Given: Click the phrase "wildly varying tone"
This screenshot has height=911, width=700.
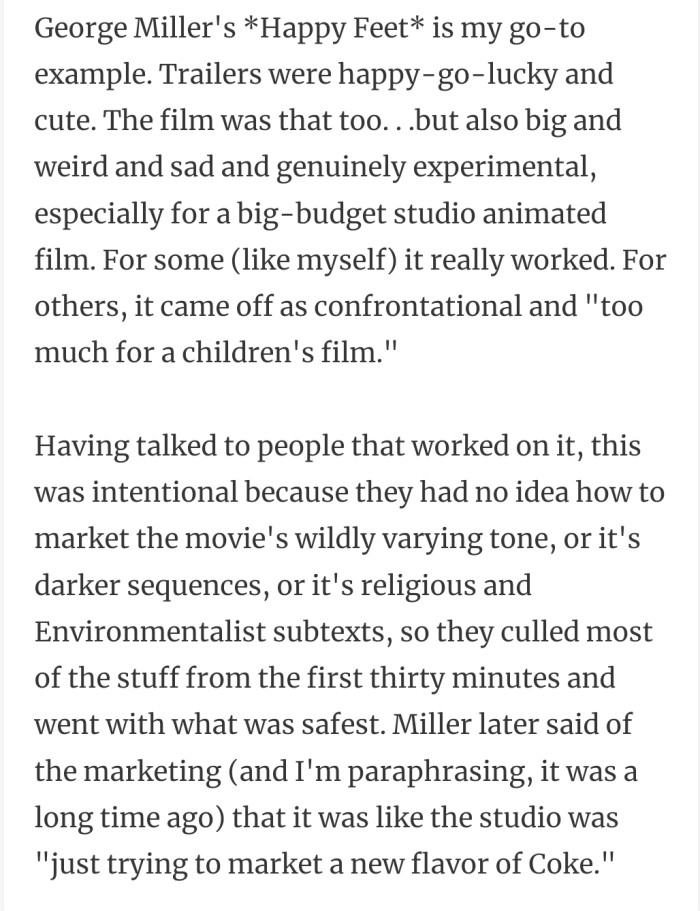Looking at the screenshot, I should [454, 540].
